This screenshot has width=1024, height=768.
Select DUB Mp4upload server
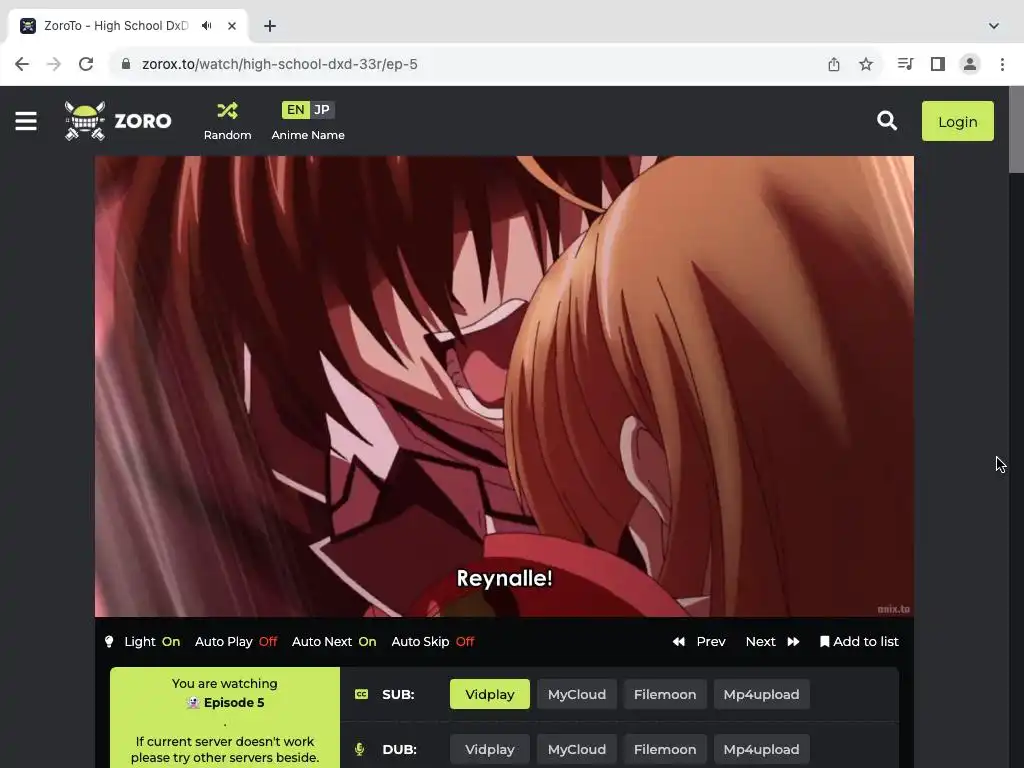pos(761,749)
